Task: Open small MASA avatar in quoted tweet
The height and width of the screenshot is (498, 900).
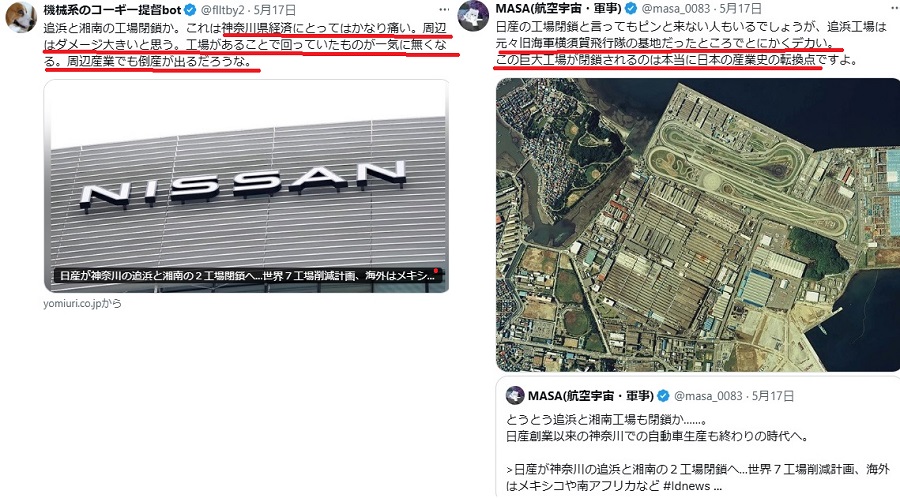Action: pyautogui.click(x=515, y=395)
